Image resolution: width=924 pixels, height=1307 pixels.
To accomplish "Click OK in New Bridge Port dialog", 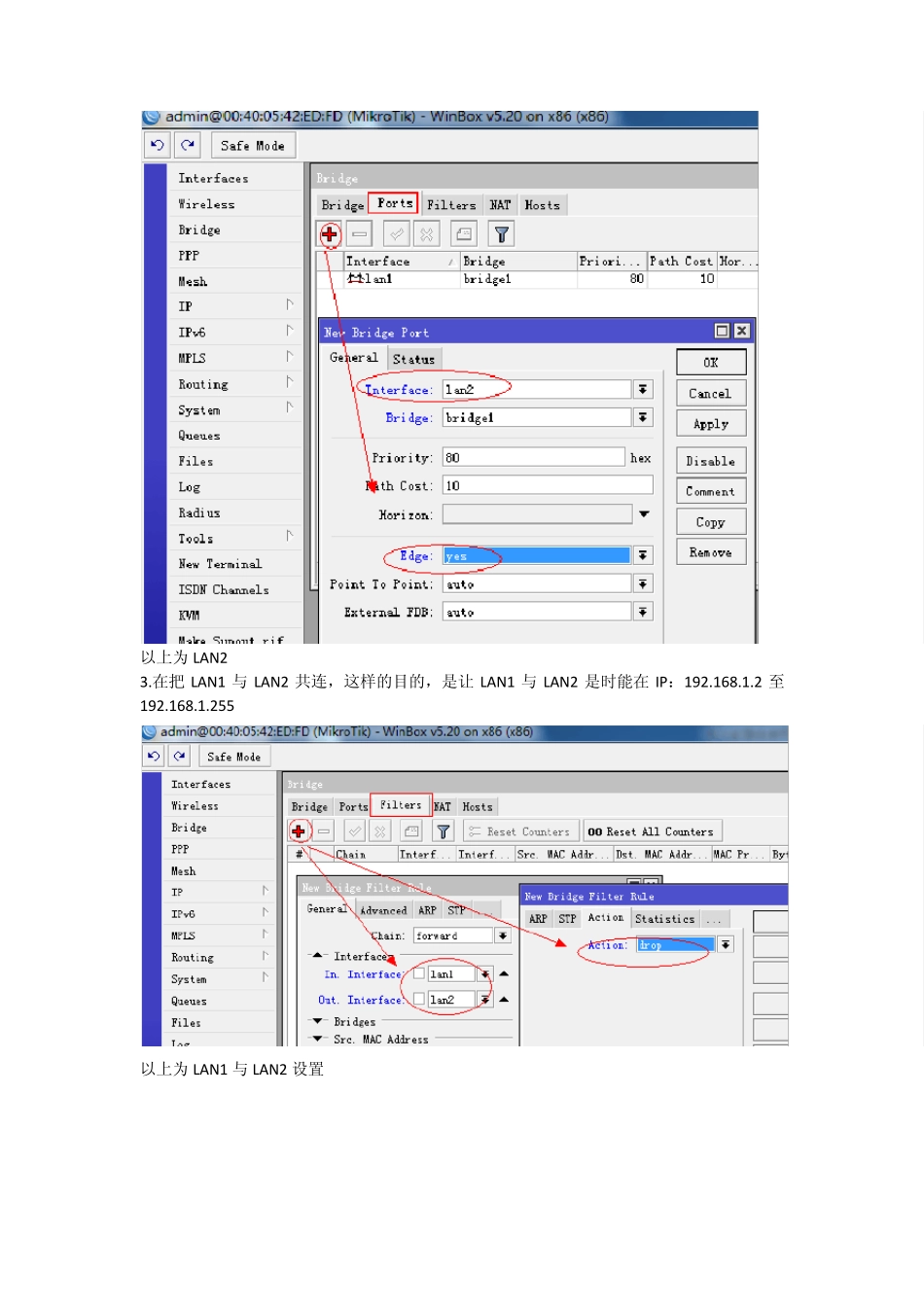I will point(711,363).
